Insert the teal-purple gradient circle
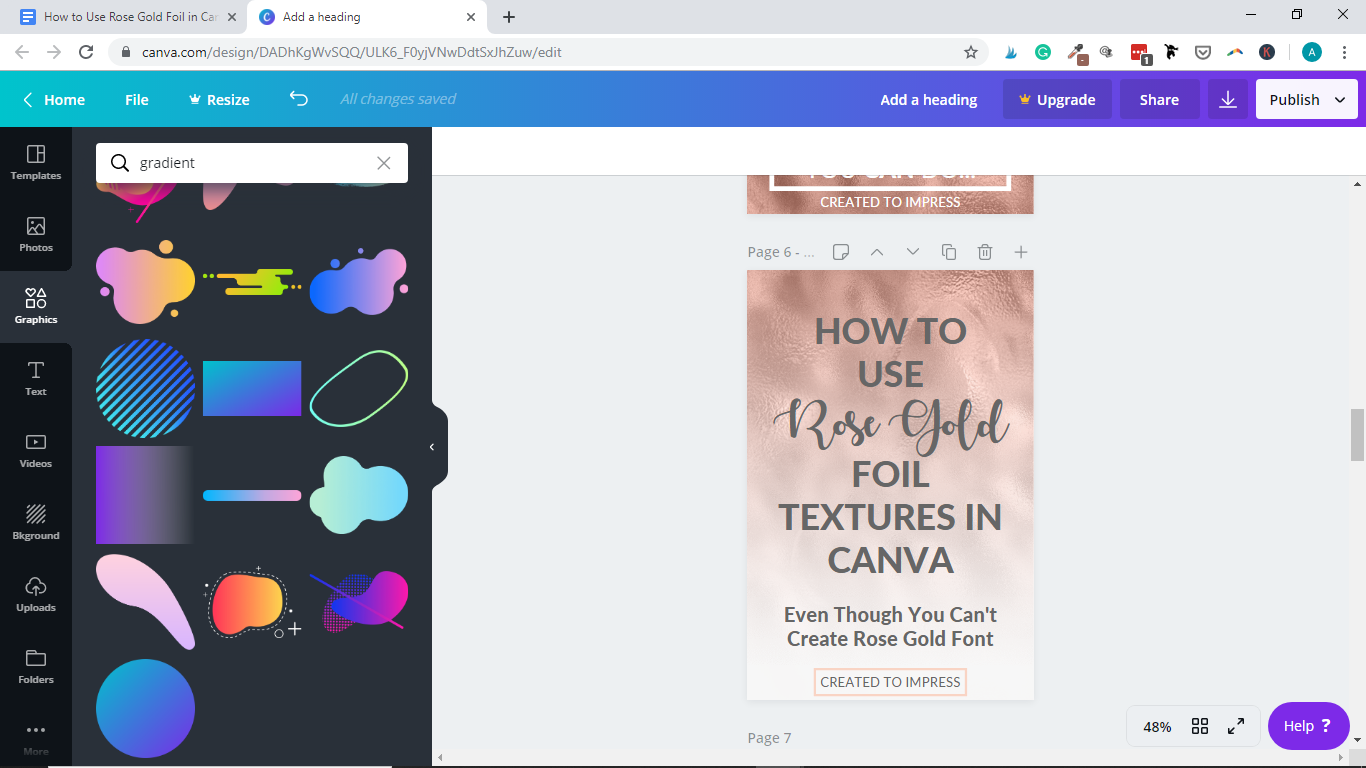 [x=145, y=708]
